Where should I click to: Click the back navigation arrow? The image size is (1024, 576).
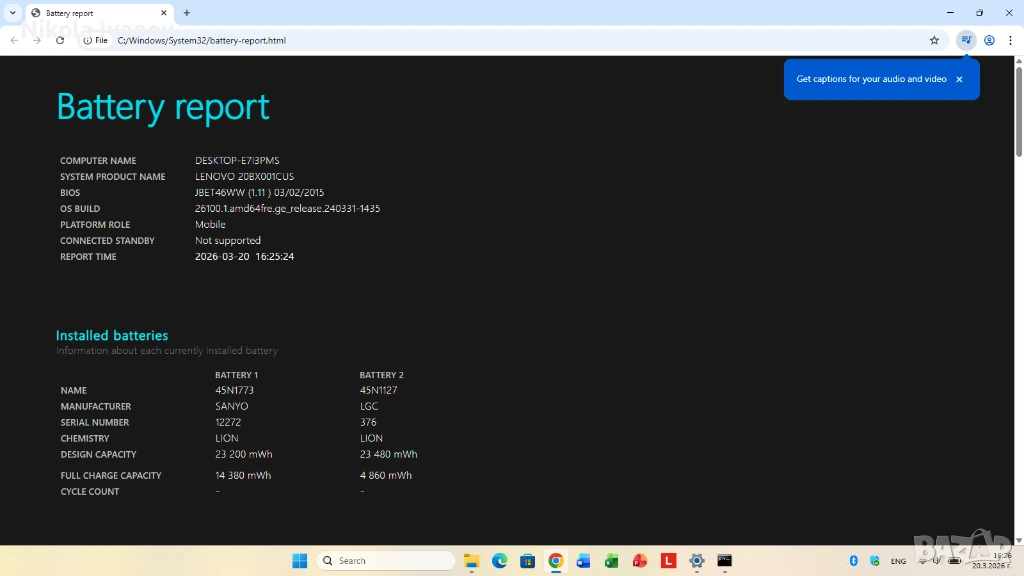point(14,40)
